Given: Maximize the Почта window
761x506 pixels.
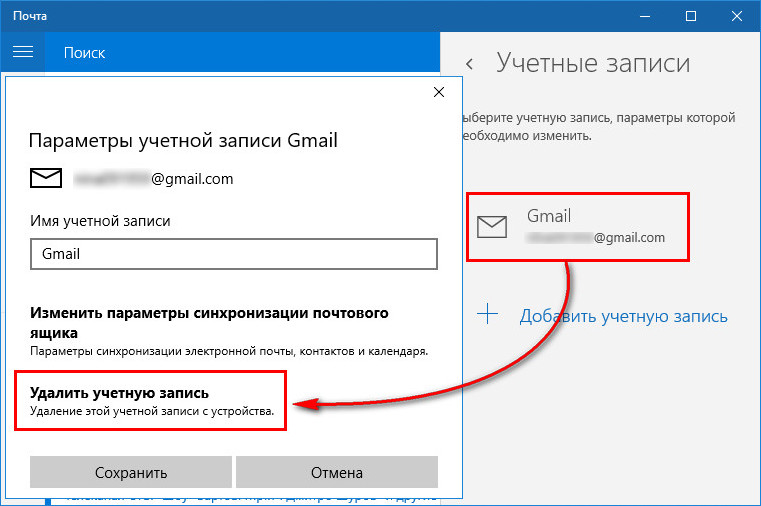Looking at the screenshot, I should 691,16.
